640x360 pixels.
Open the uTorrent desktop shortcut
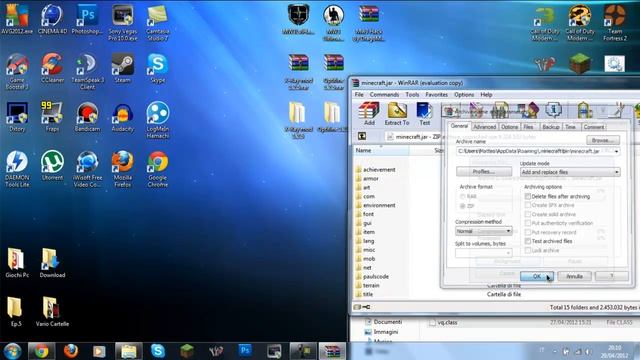point(52,166)
